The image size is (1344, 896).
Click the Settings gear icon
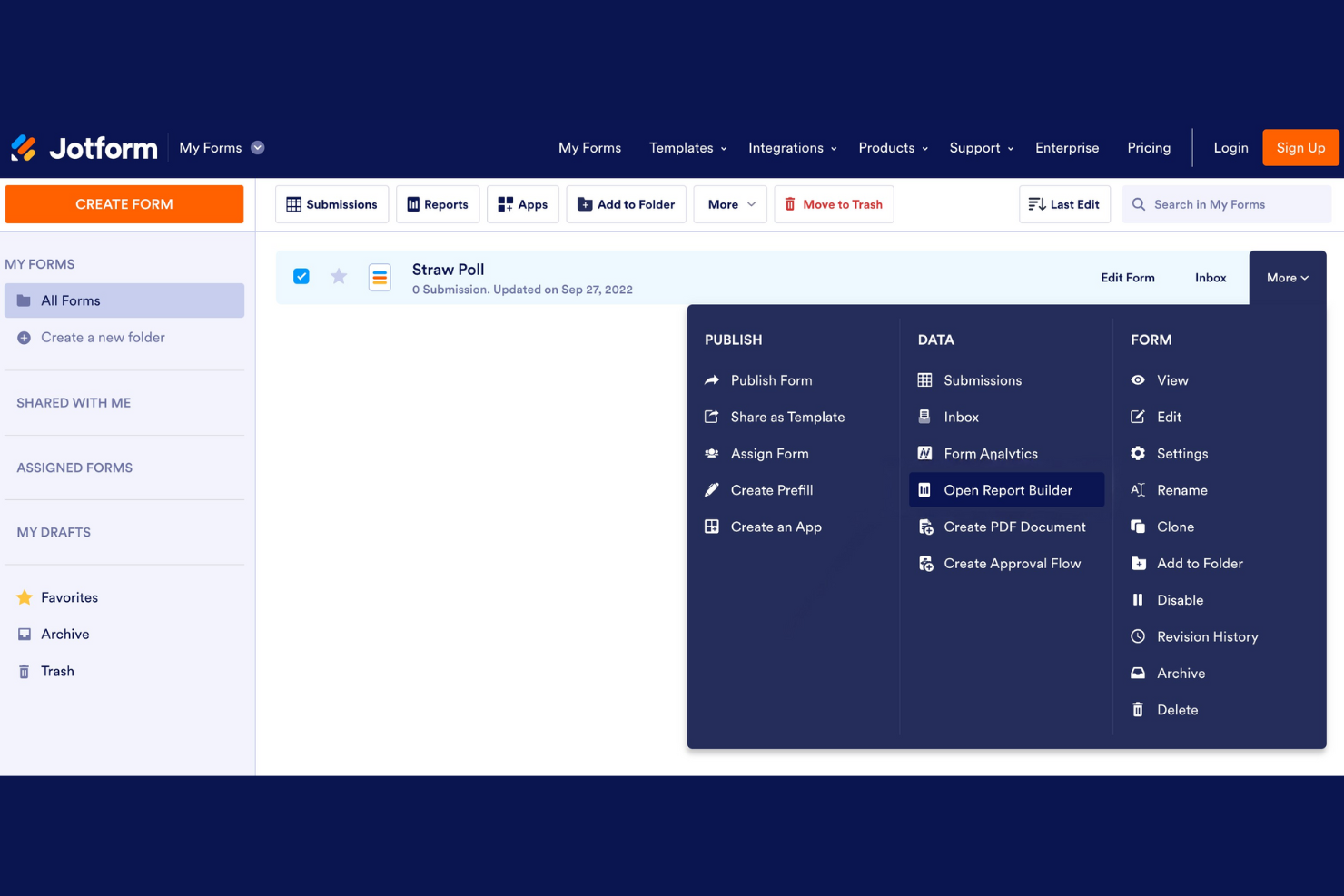(x=1138, y=453)
